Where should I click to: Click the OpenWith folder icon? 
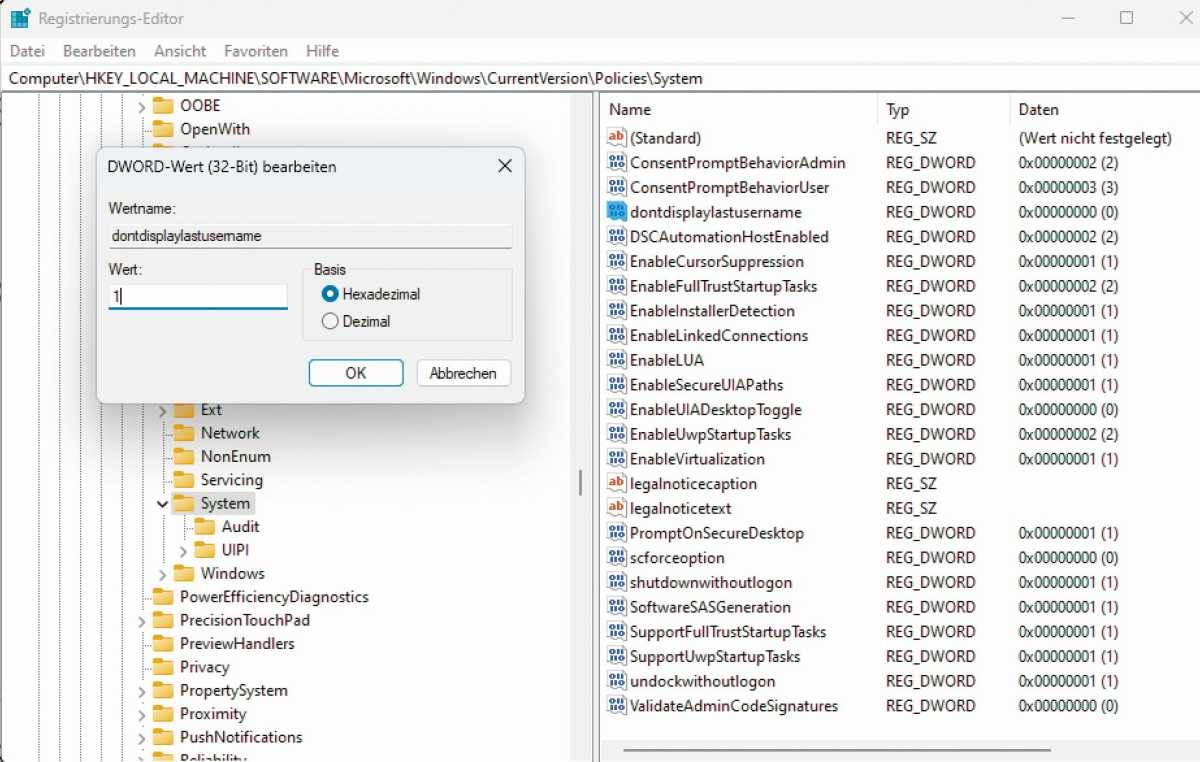point(163,129)
